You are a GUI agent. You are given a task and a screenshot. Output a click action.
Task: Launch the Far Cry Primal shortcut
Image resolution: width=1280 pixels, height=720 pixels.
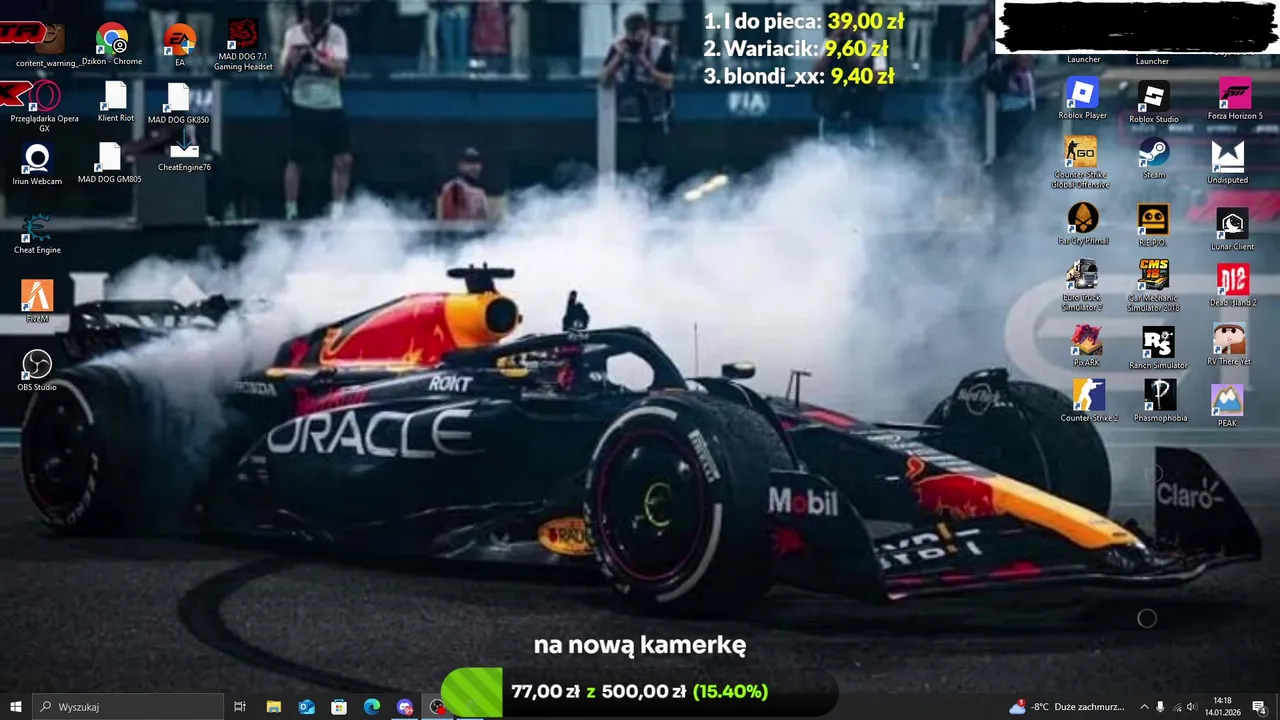pos(1083,223)
